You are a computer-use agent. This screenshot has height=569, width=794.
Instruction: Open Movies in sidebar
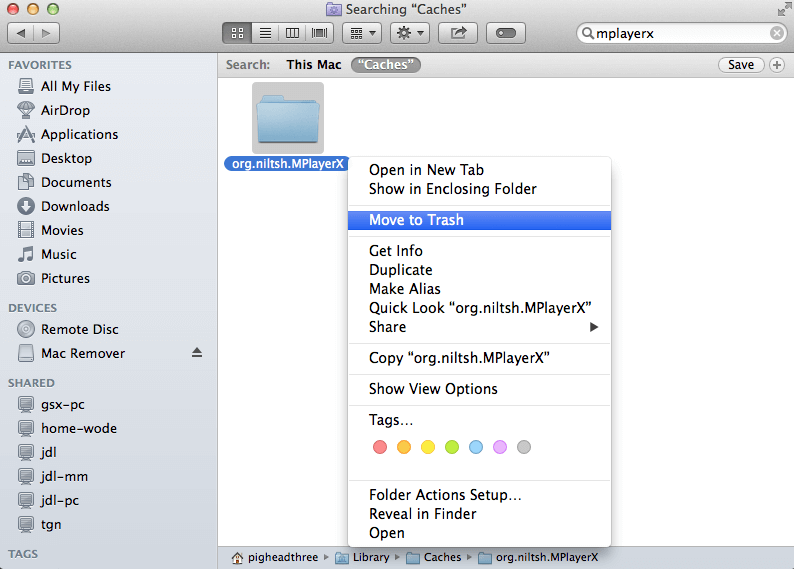(62, 230)
